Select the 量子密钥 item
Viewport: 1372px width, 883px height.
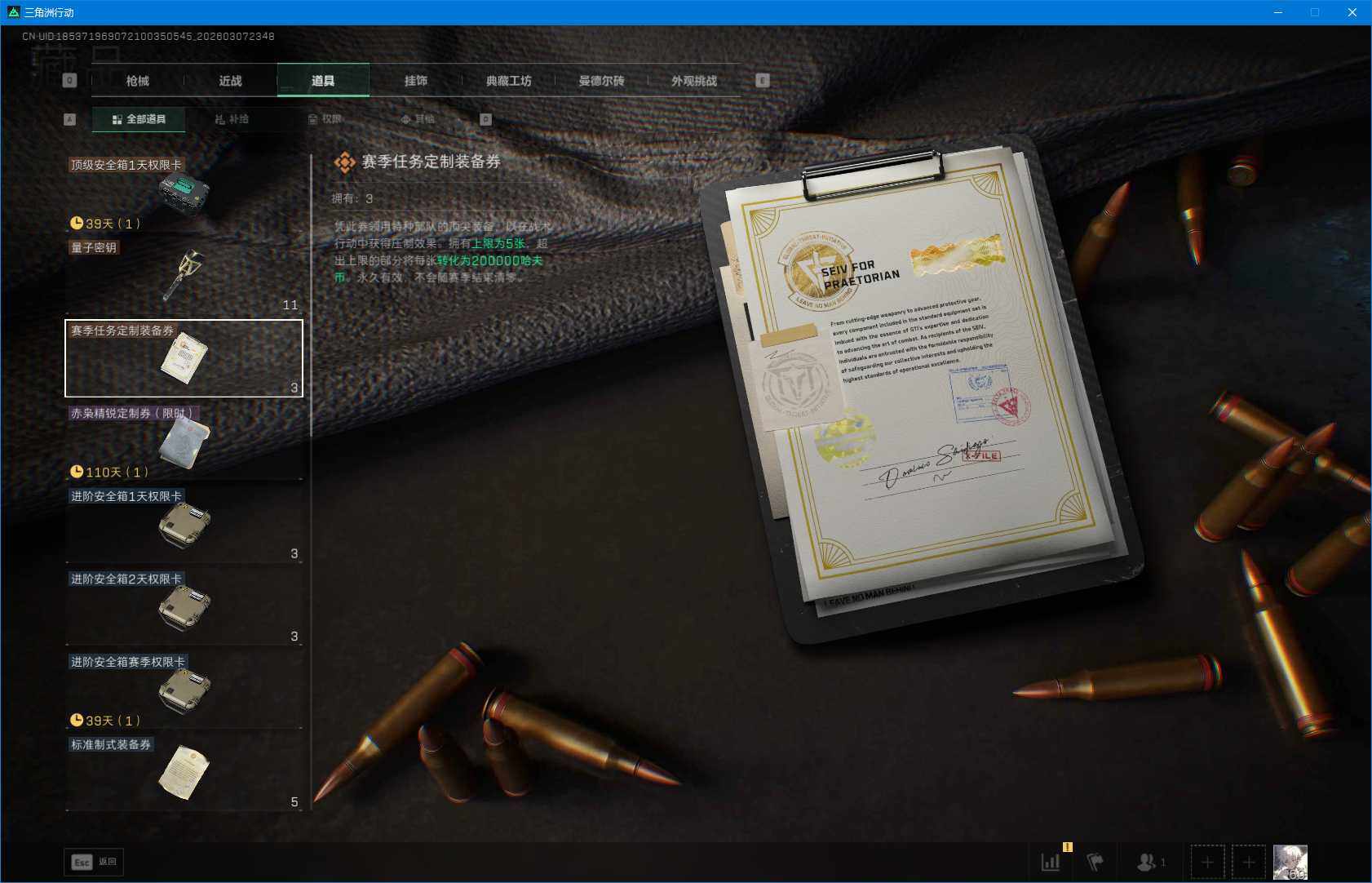(x=184, y=276)
